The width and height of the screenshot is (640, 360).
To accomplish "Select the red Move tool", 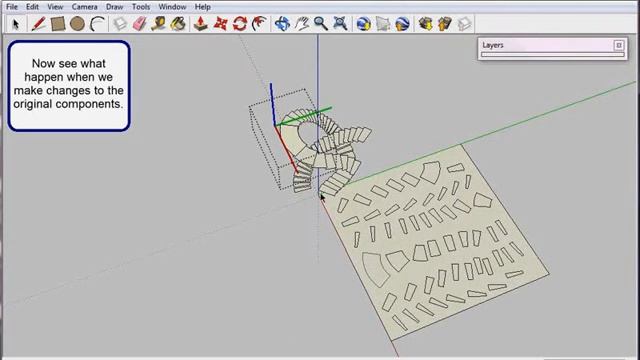I will (x=220, y=24).
